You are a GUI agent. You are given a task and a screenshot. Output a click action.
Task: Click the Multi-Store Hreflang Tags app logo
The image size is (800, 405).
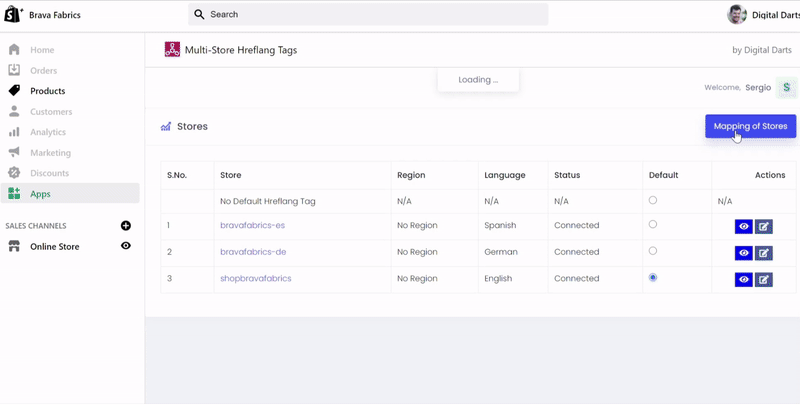coord(172,49)
